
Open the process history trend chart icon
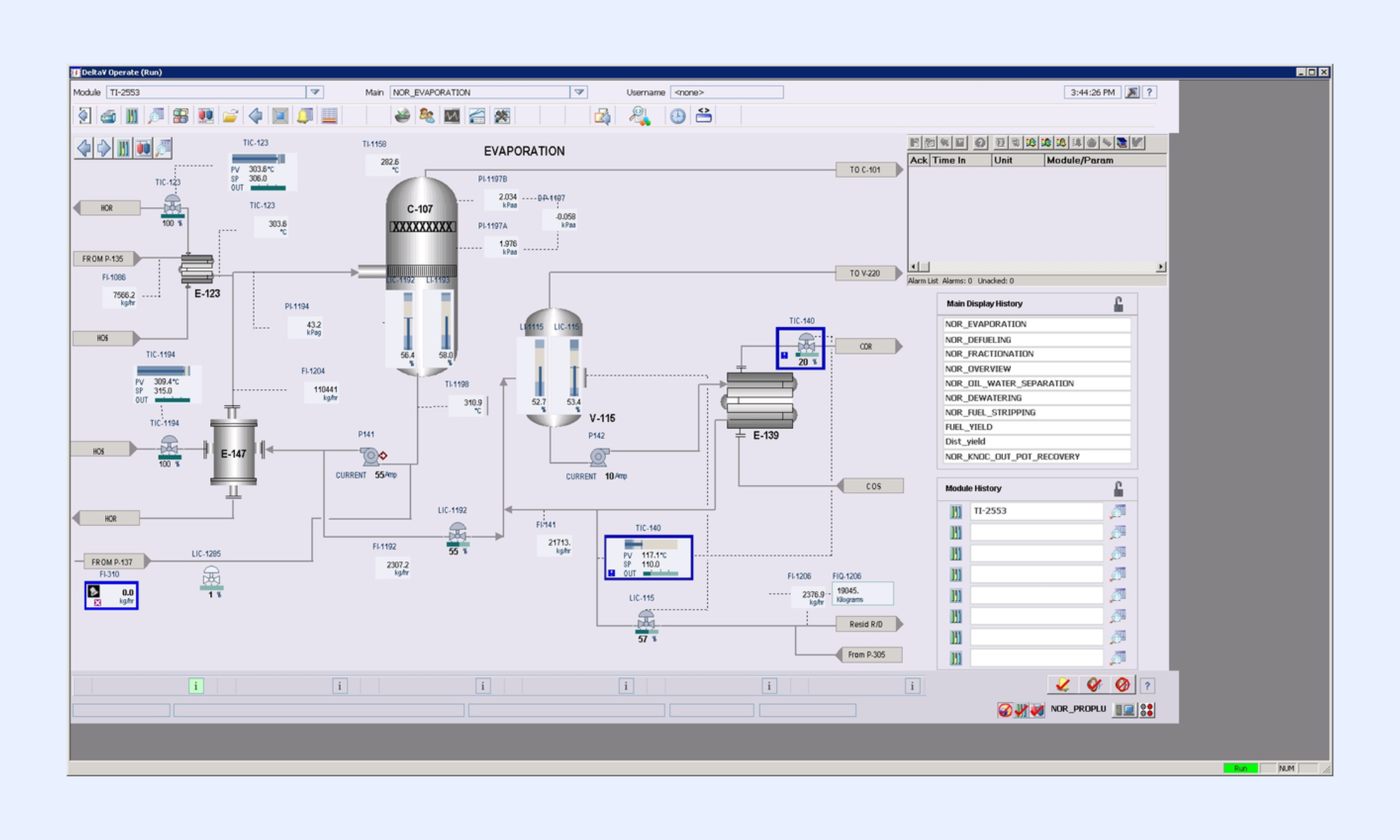pos(452,116)
